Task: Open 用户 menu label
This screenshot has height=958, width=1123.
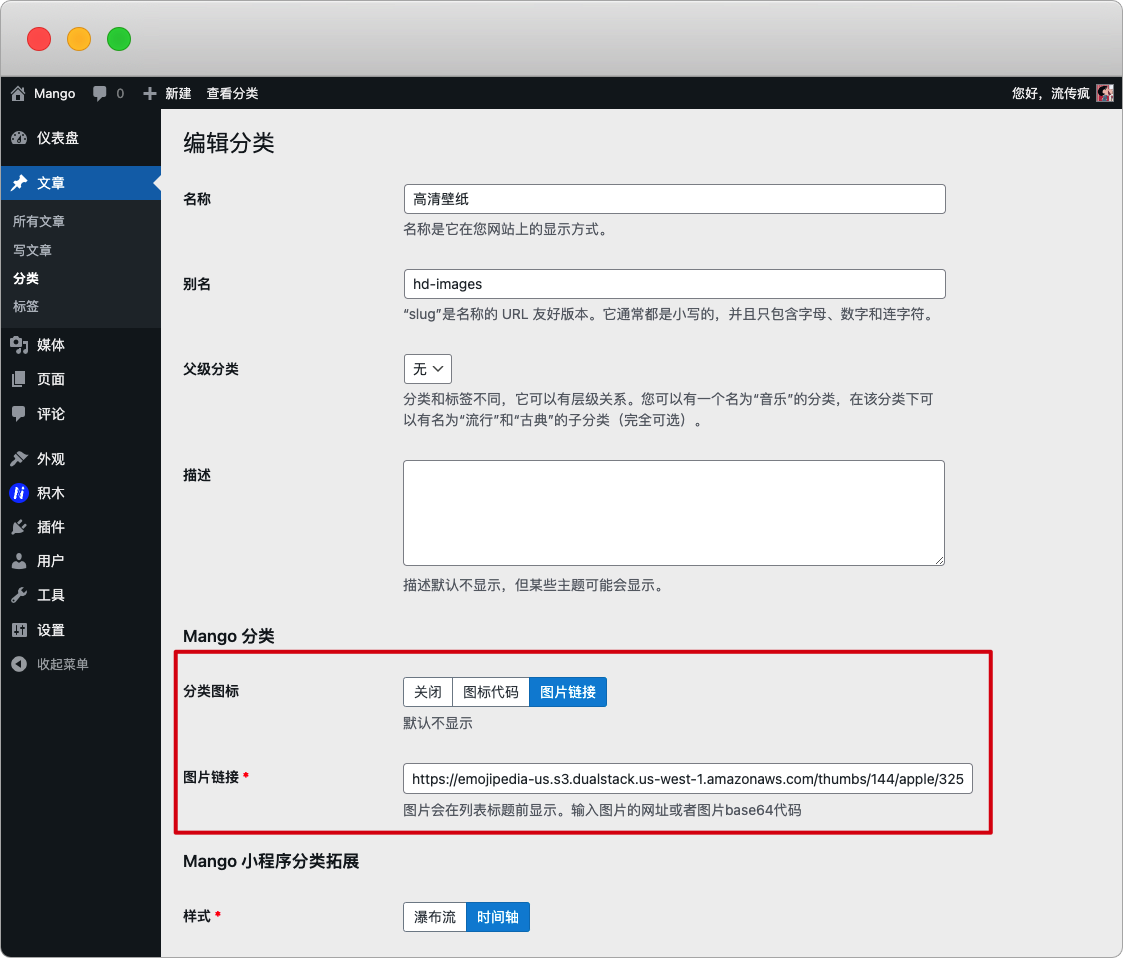Action: pyautogui.click(x=51, y=561)
